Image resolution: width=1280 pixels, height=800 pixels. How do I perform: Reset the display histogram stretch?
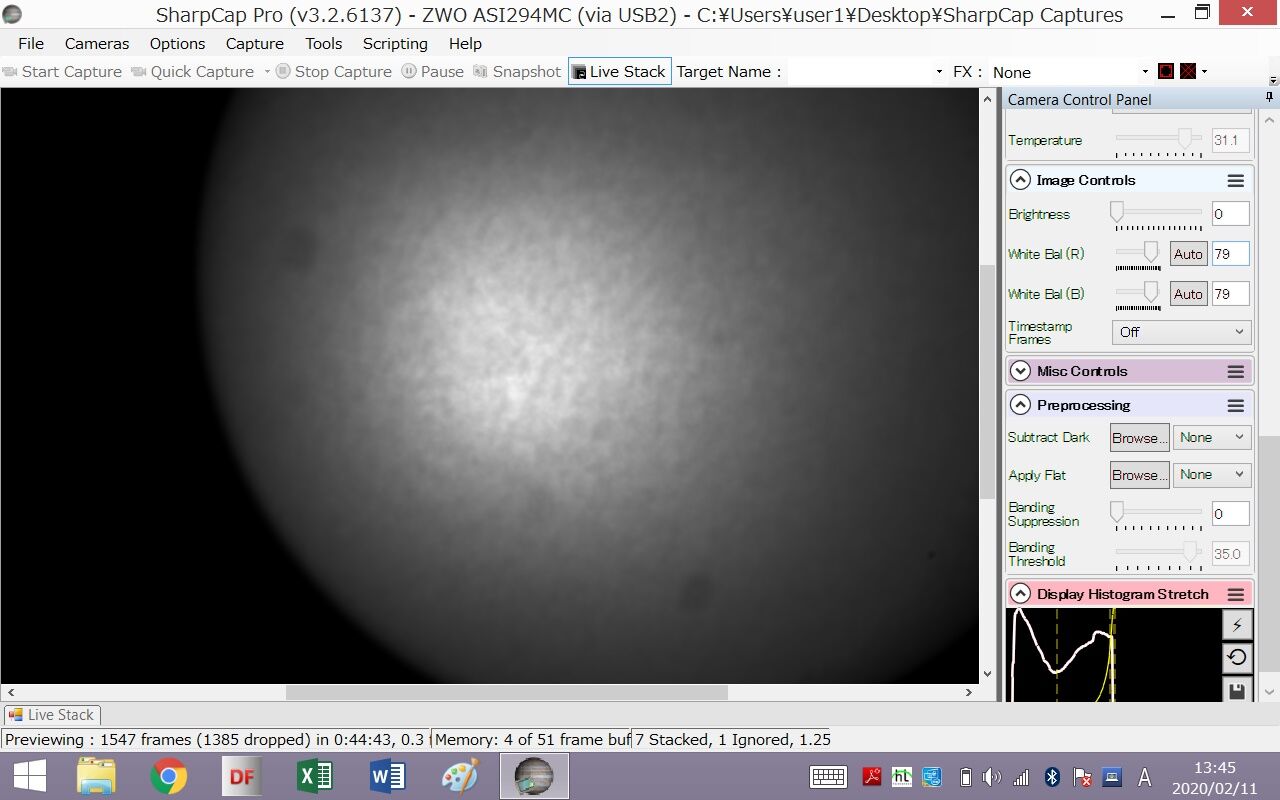pos(1237,657)
